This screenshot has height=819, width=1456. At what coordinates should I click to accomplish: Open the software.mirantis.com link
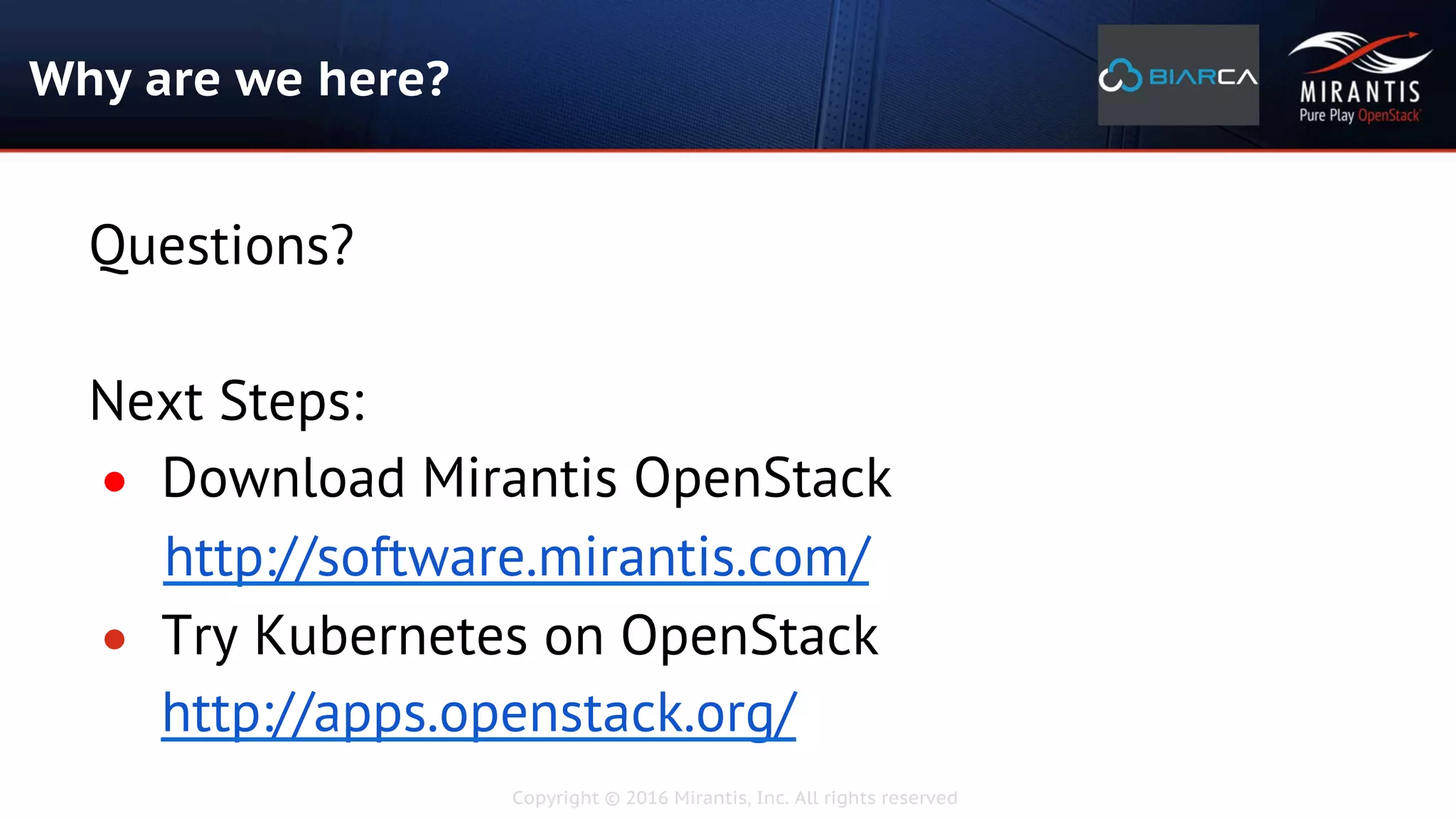517,557
